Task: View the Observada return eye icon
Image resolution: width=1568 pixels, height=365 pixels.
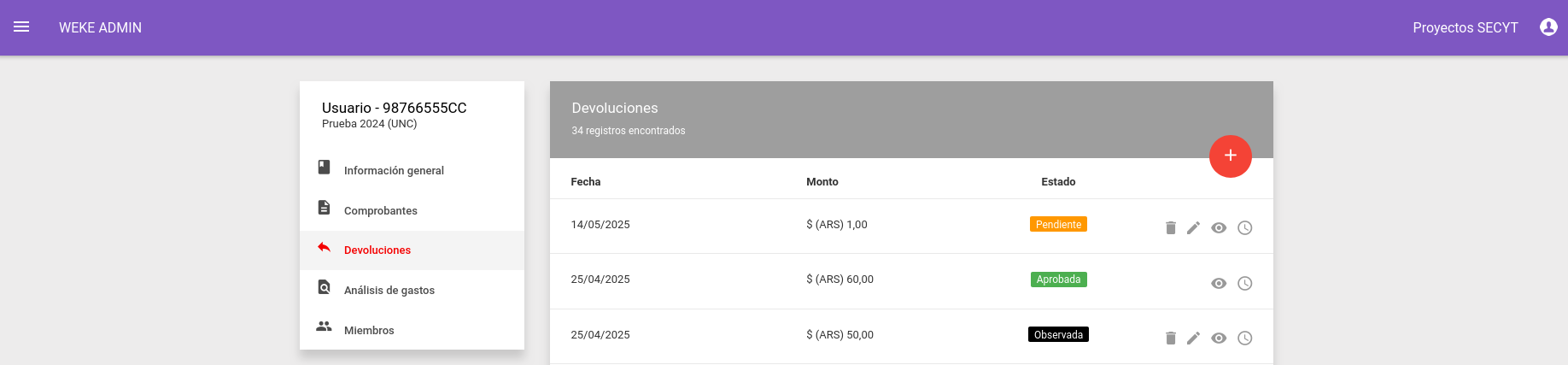Action: [x=1219, y=338]
